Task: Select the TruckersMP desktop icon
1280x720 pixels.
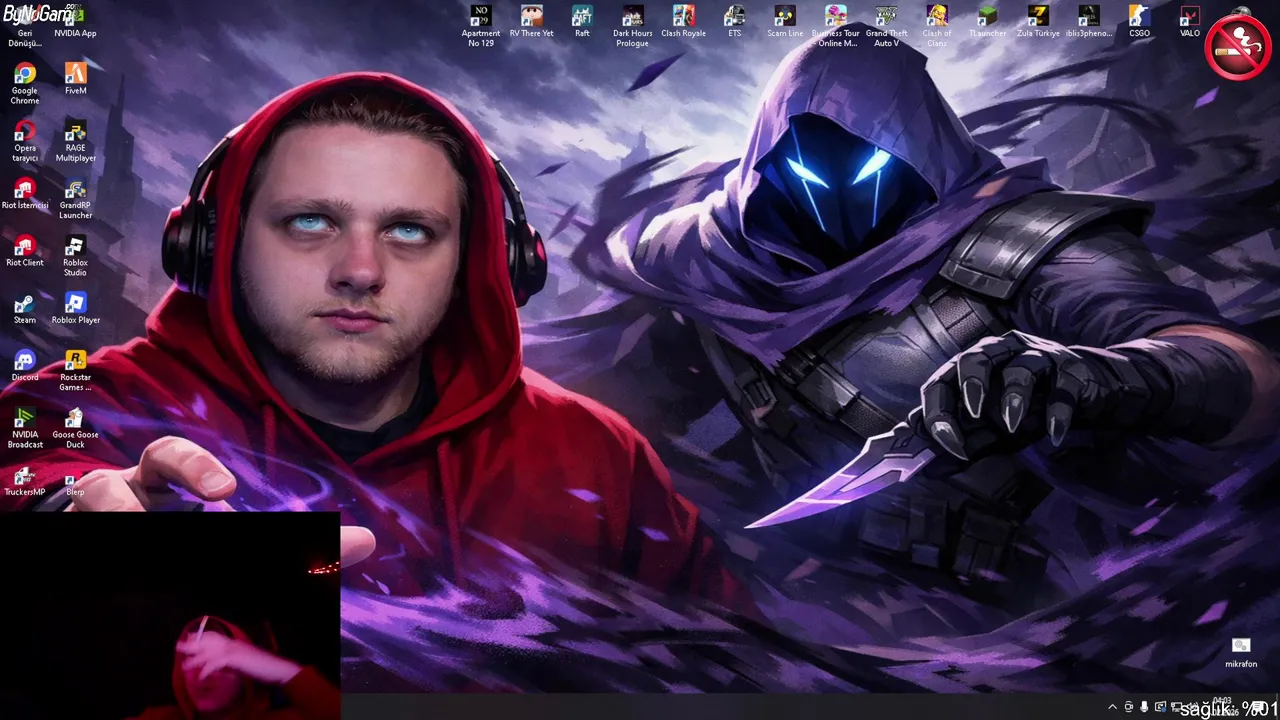Action: point(25,481)
